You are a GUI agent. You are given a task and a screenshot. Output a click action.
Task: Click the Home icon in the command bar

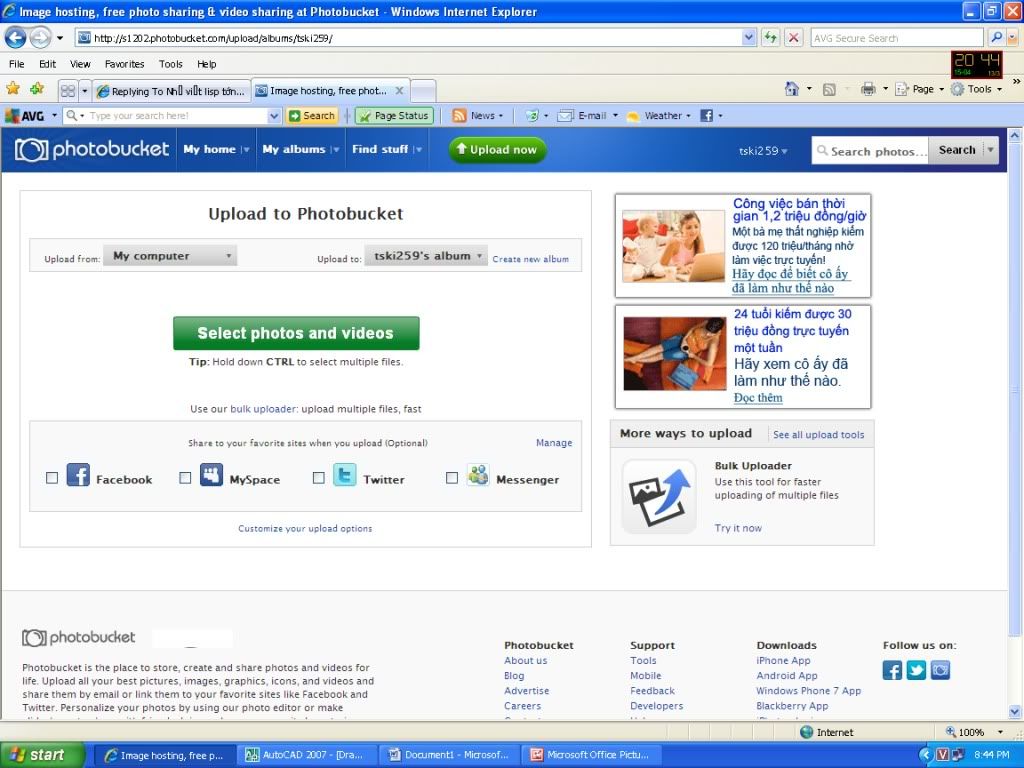tap(792, 89)
